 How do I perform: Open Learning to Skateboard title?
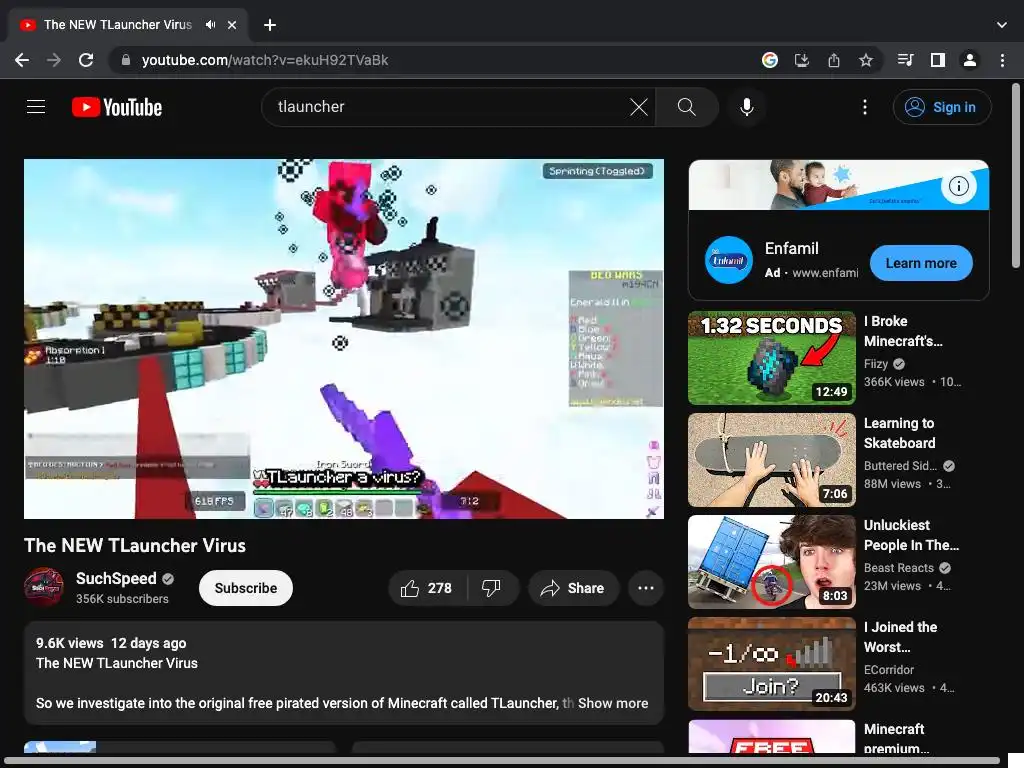(x=899, y=433)
